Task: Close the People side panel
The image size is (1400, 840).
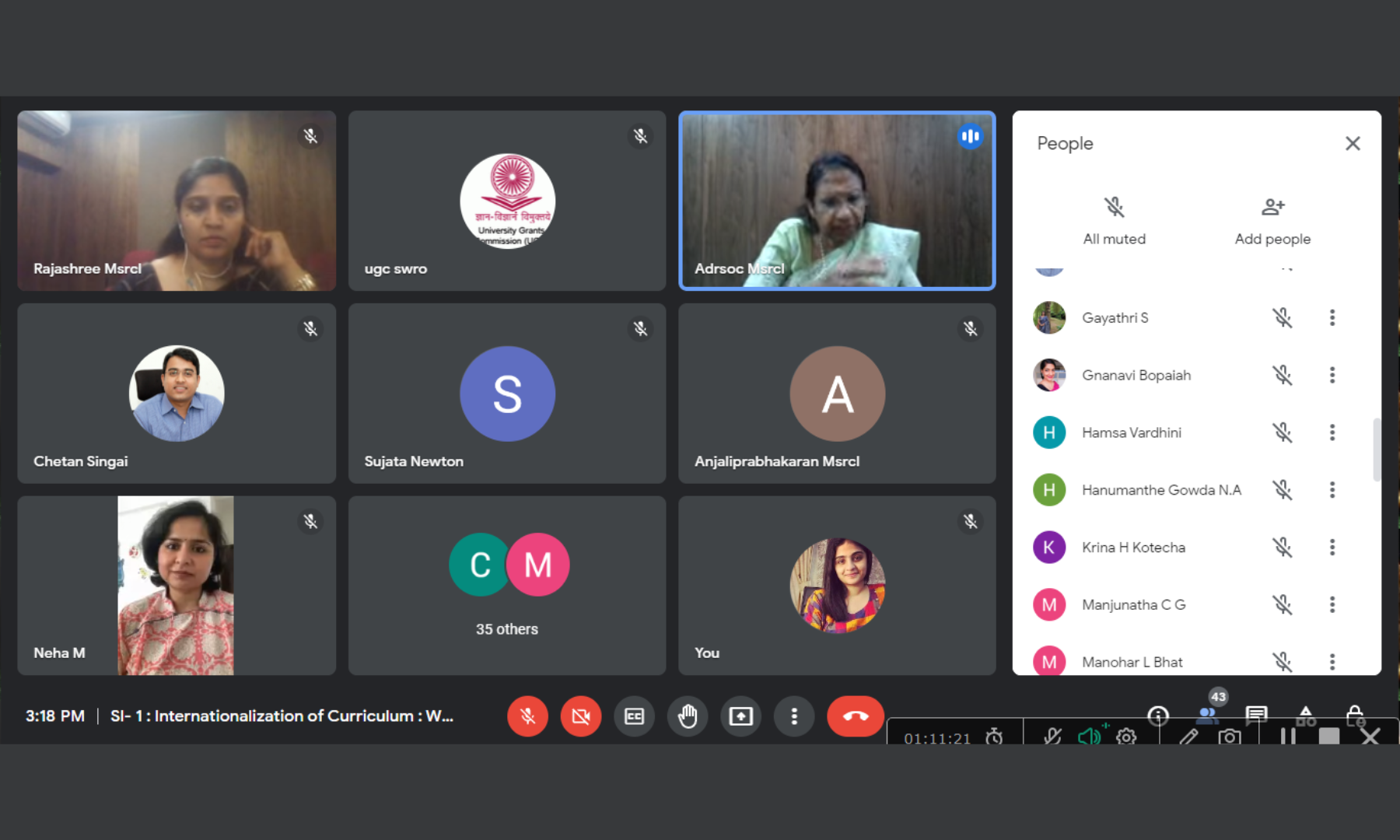Action: [x=1353, y=144]
